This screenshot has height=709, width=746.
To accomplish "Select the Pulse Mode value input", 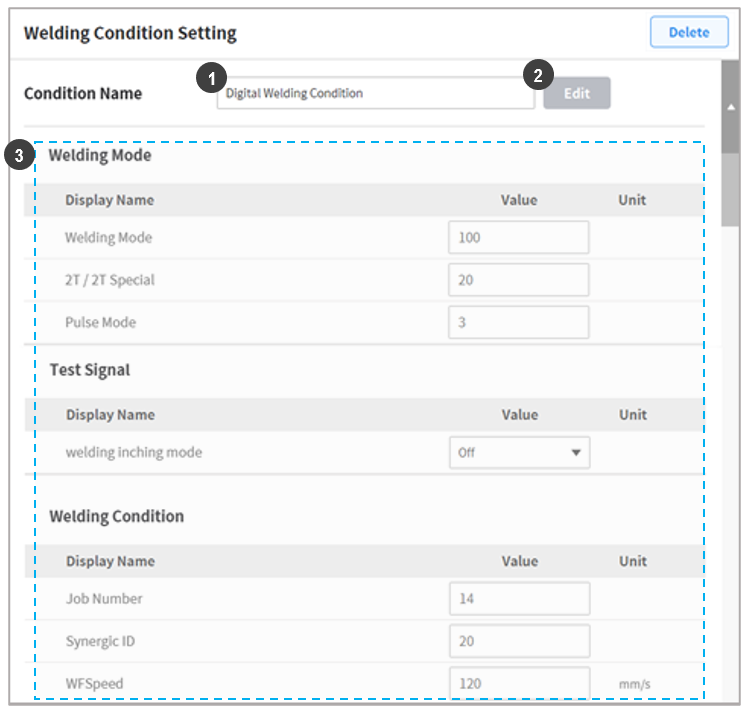I will 518,322.
